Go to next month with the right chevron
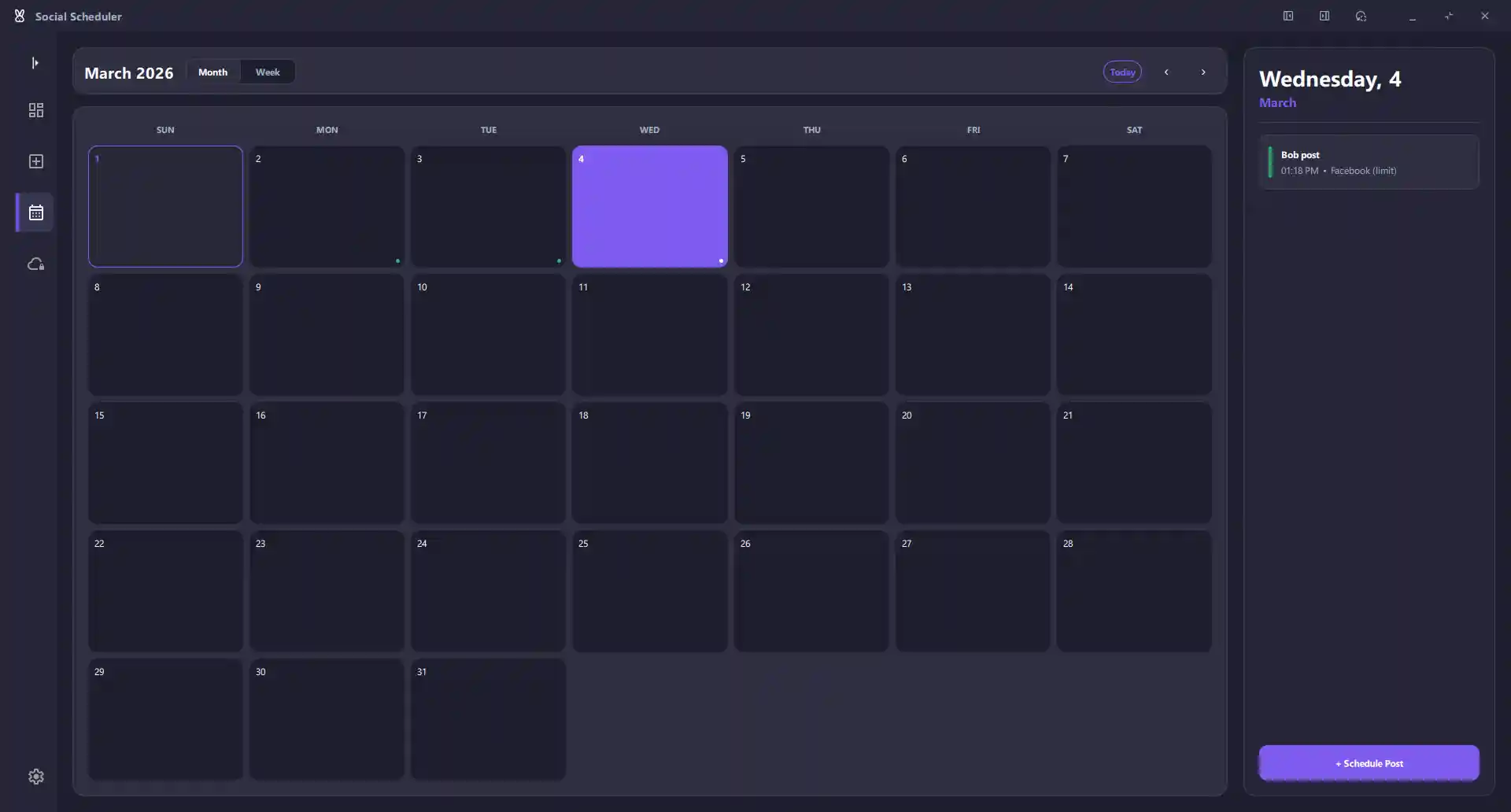 point(1203,72)
